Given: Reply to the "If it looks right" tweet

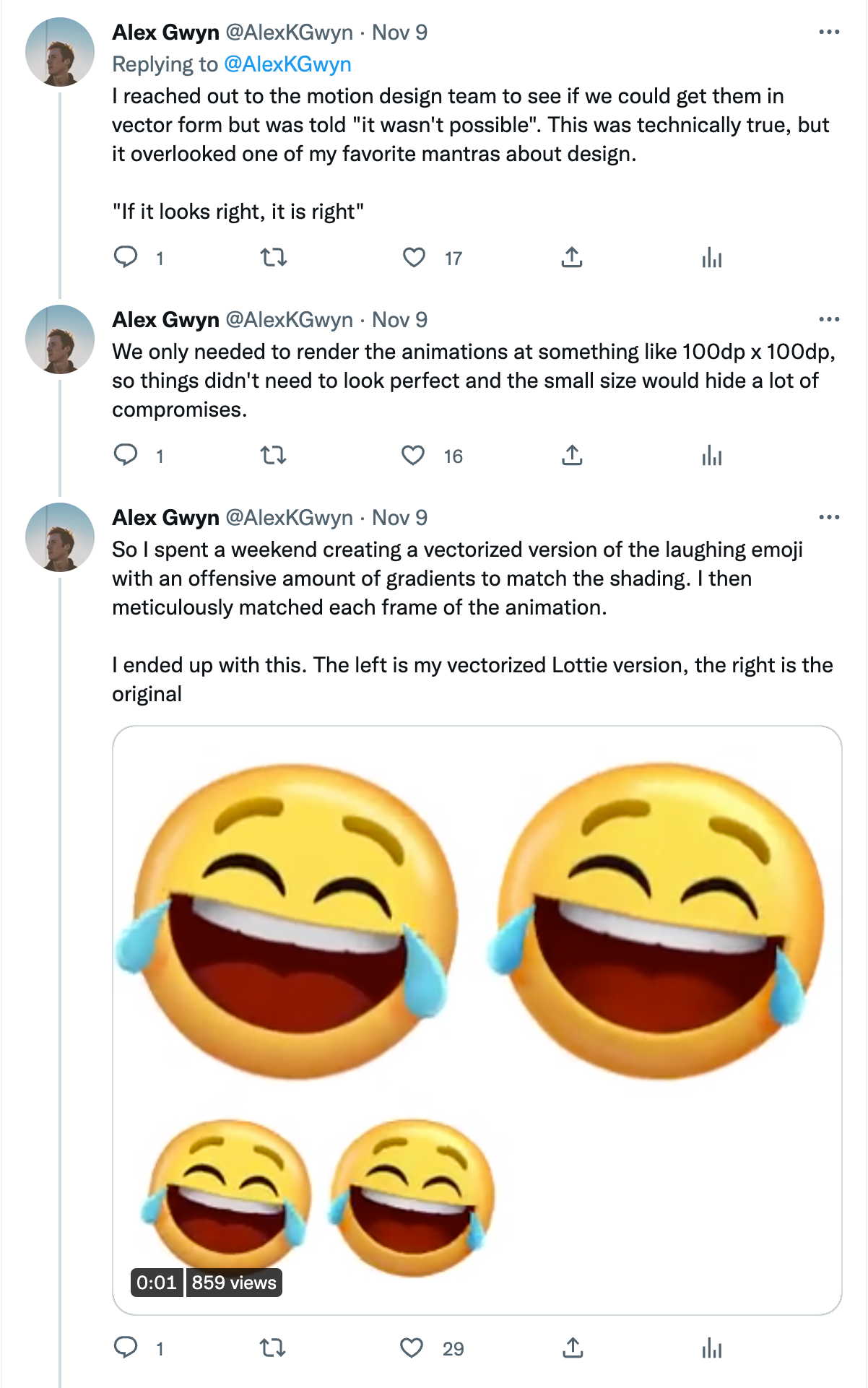Looking at the screenshot, I should [126, 257].
